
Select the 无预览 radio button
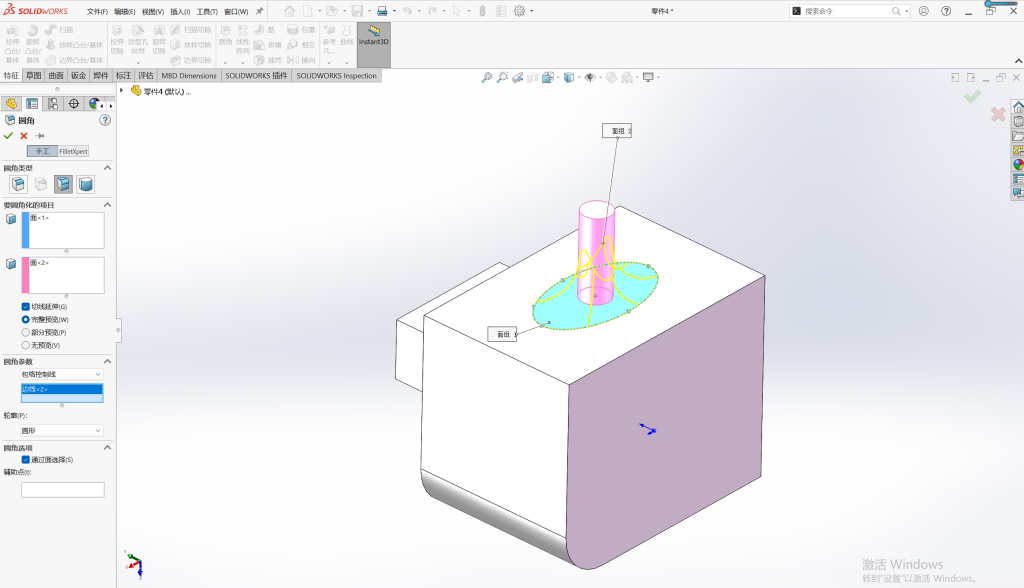(25, 346)
